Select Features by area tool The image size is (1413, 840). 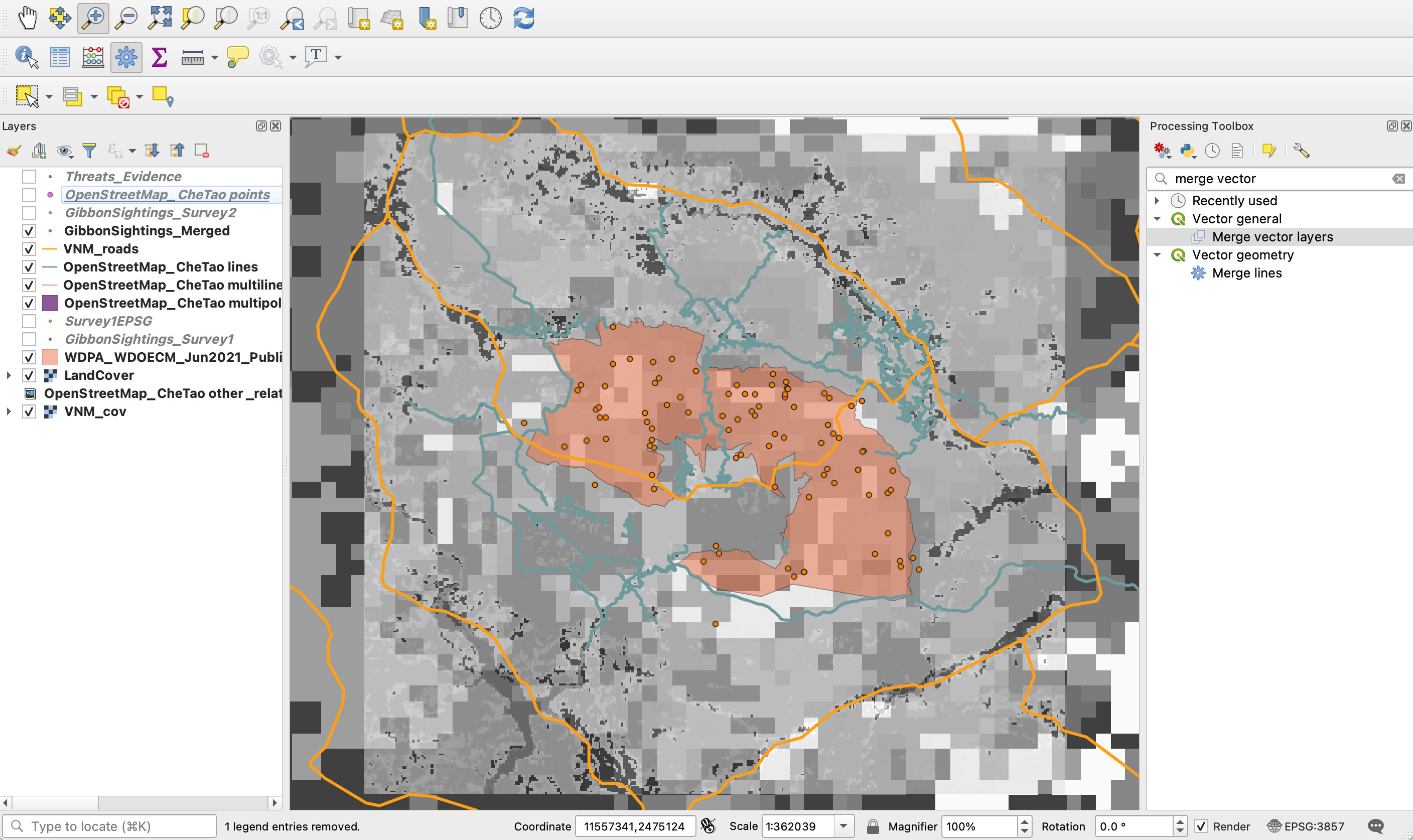point(27,96)
